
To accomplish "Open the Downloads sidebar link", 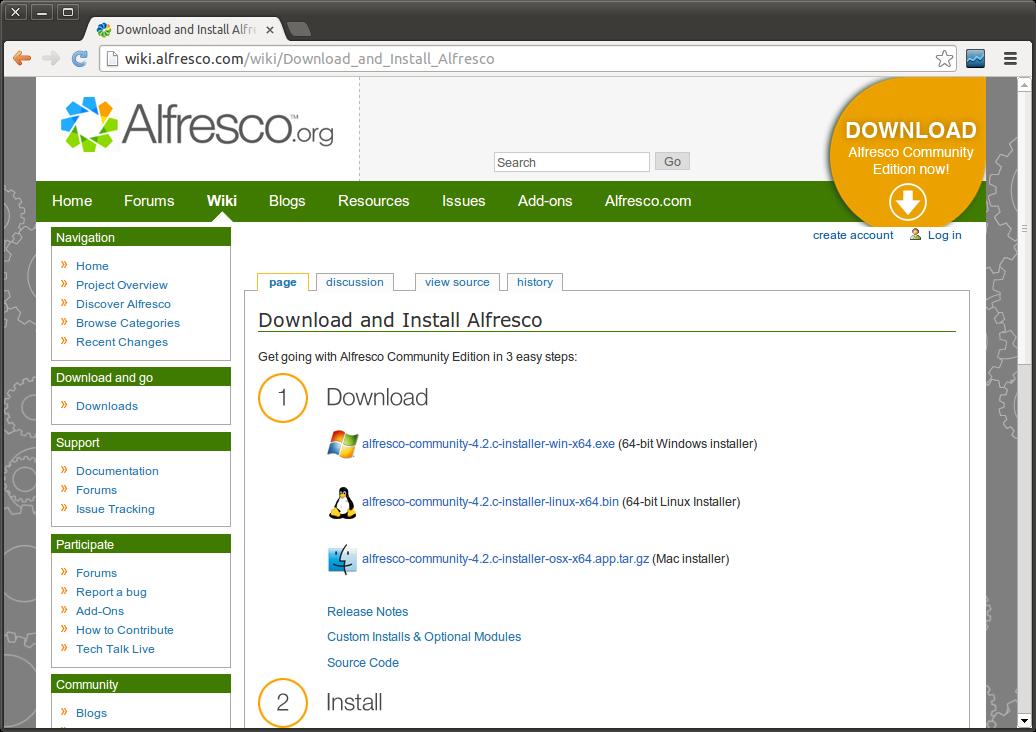I will [107, 406].
